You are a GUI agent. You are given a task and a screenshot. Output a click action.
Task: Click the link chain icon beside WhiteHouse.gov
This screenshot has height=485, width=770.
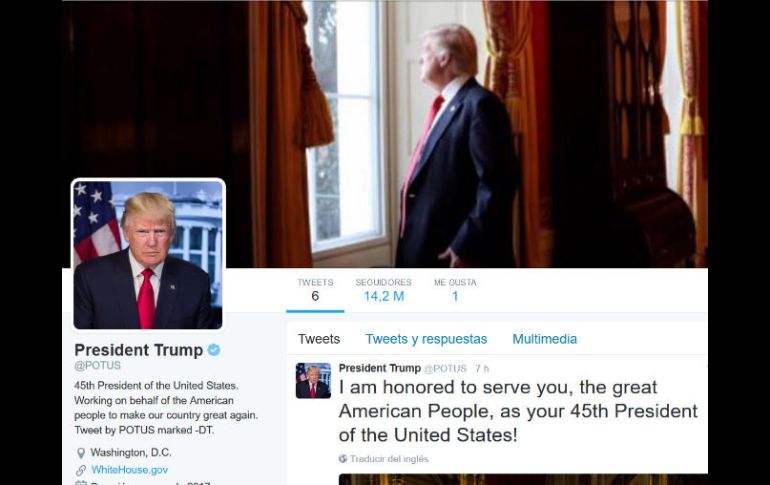pos(81,470)
